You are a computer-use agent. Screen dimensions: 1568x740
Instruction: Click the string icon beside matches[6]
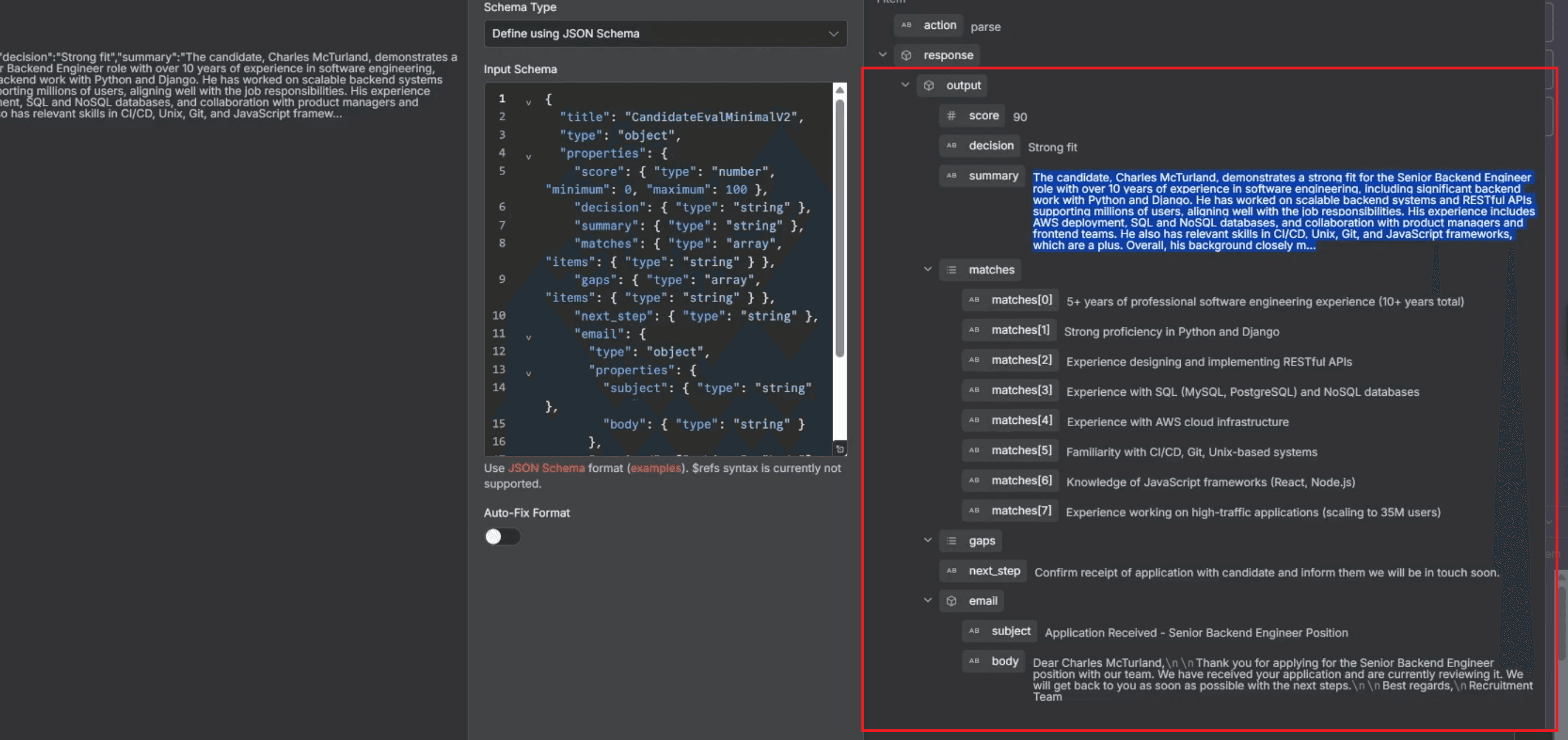point(974,480)
